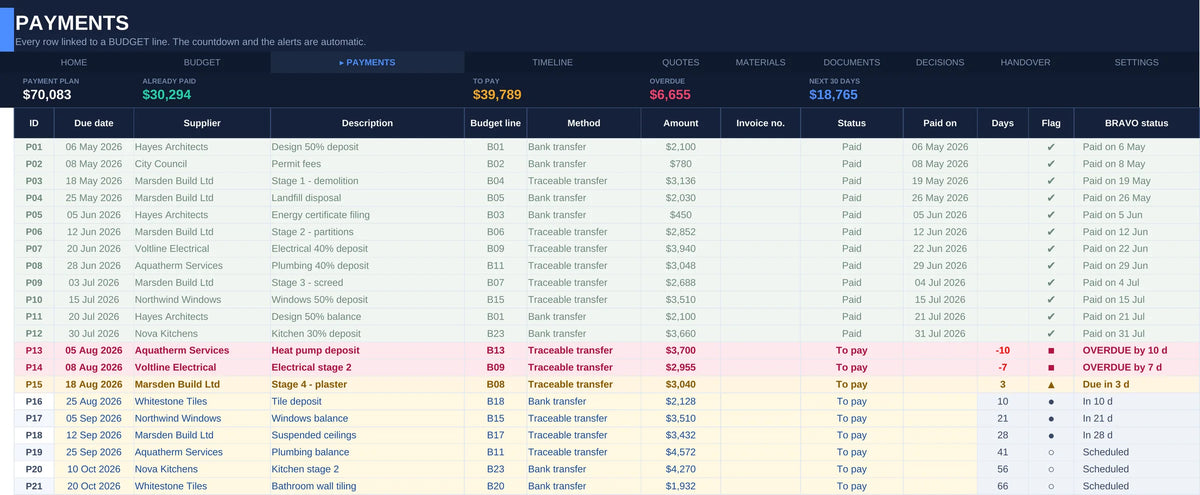
Task: Click the To pay status for P14
Action: click(x=851, y=368)
